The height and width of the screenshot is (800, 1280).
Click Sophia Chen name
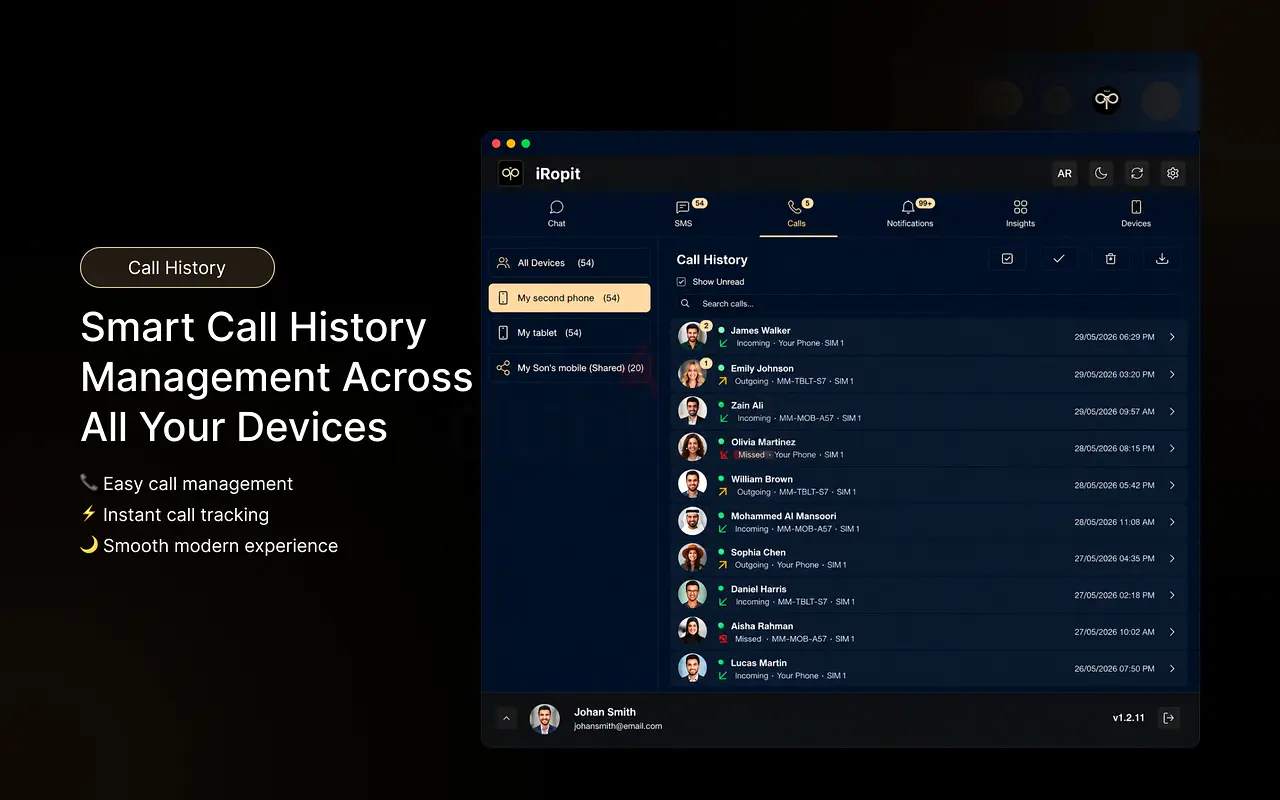point(758,552)
